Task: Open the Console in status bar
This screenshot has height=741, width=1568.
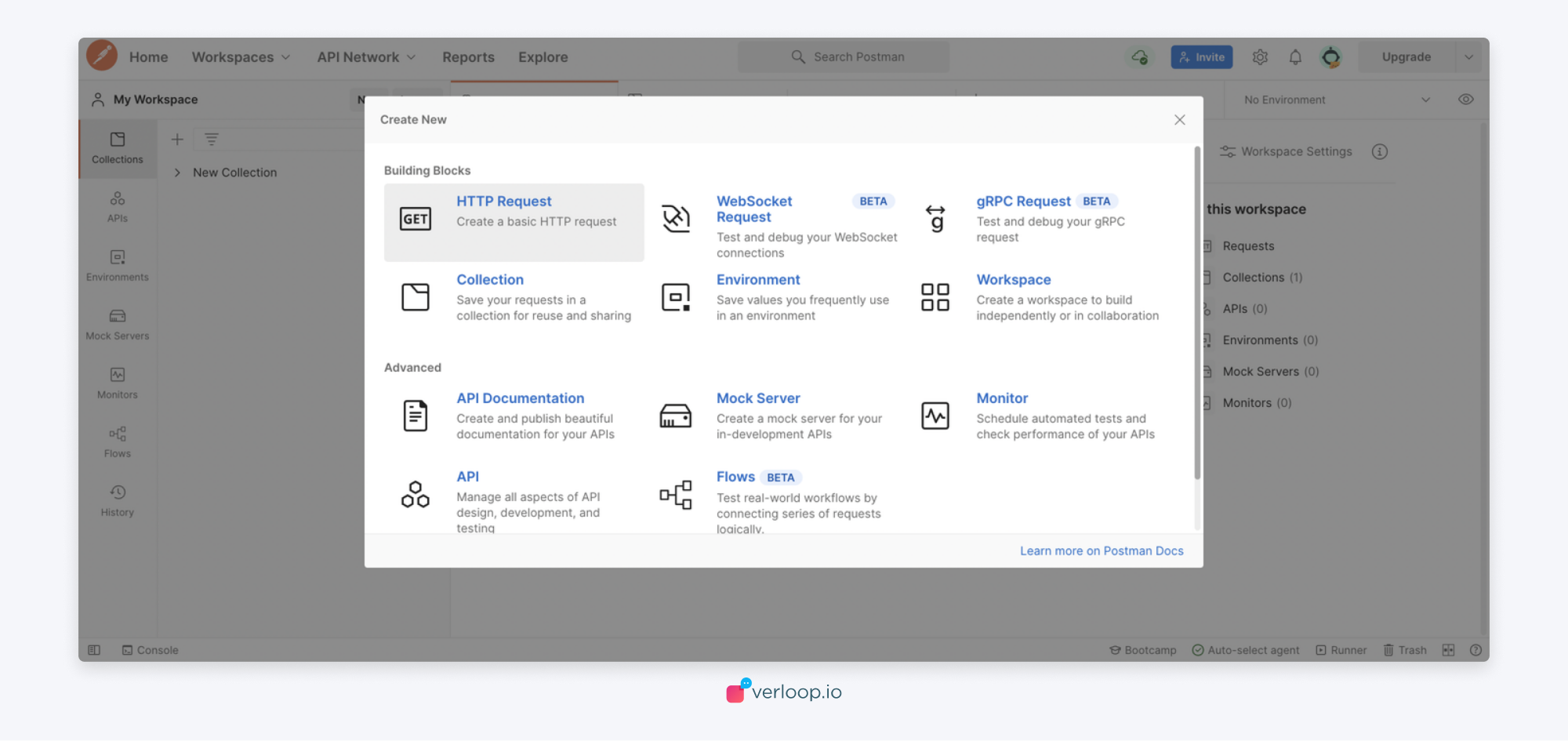Action: click(151, 651)
